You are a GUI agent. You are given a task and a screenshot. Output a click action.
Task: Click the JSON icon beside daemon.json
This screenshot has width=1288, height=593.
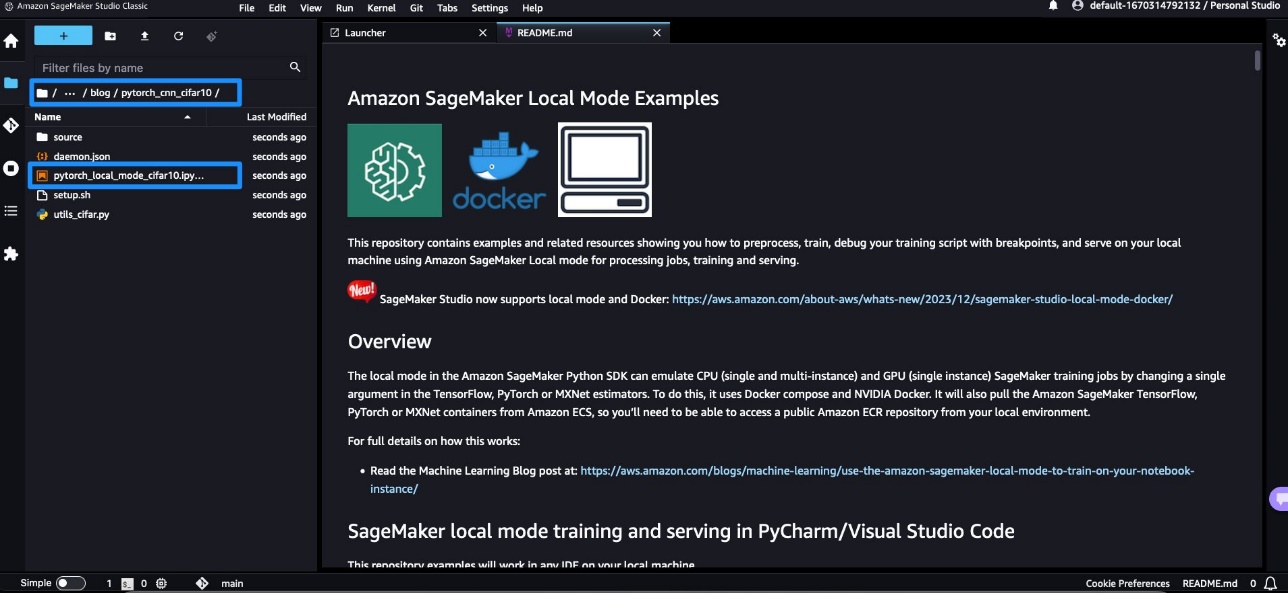[x=42, y=157]
